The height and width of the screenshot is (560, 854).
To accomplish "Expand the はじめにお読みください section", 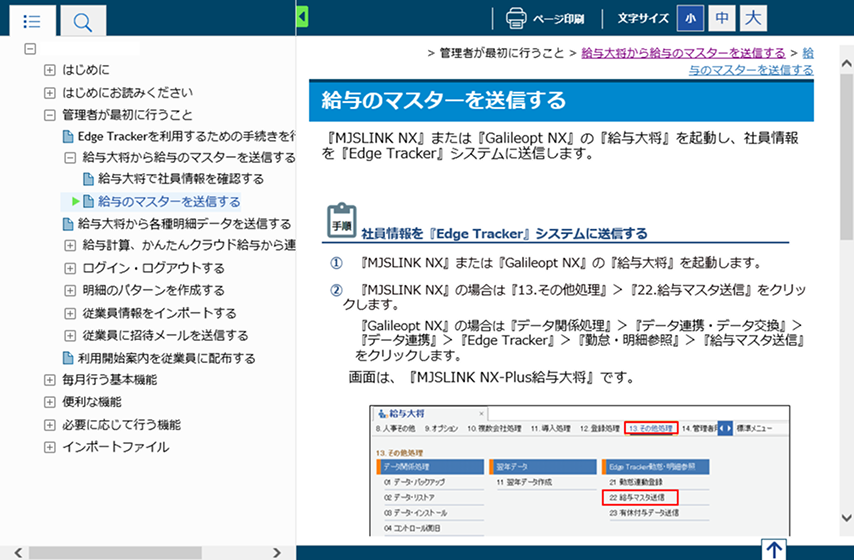I will click(50, 93).
